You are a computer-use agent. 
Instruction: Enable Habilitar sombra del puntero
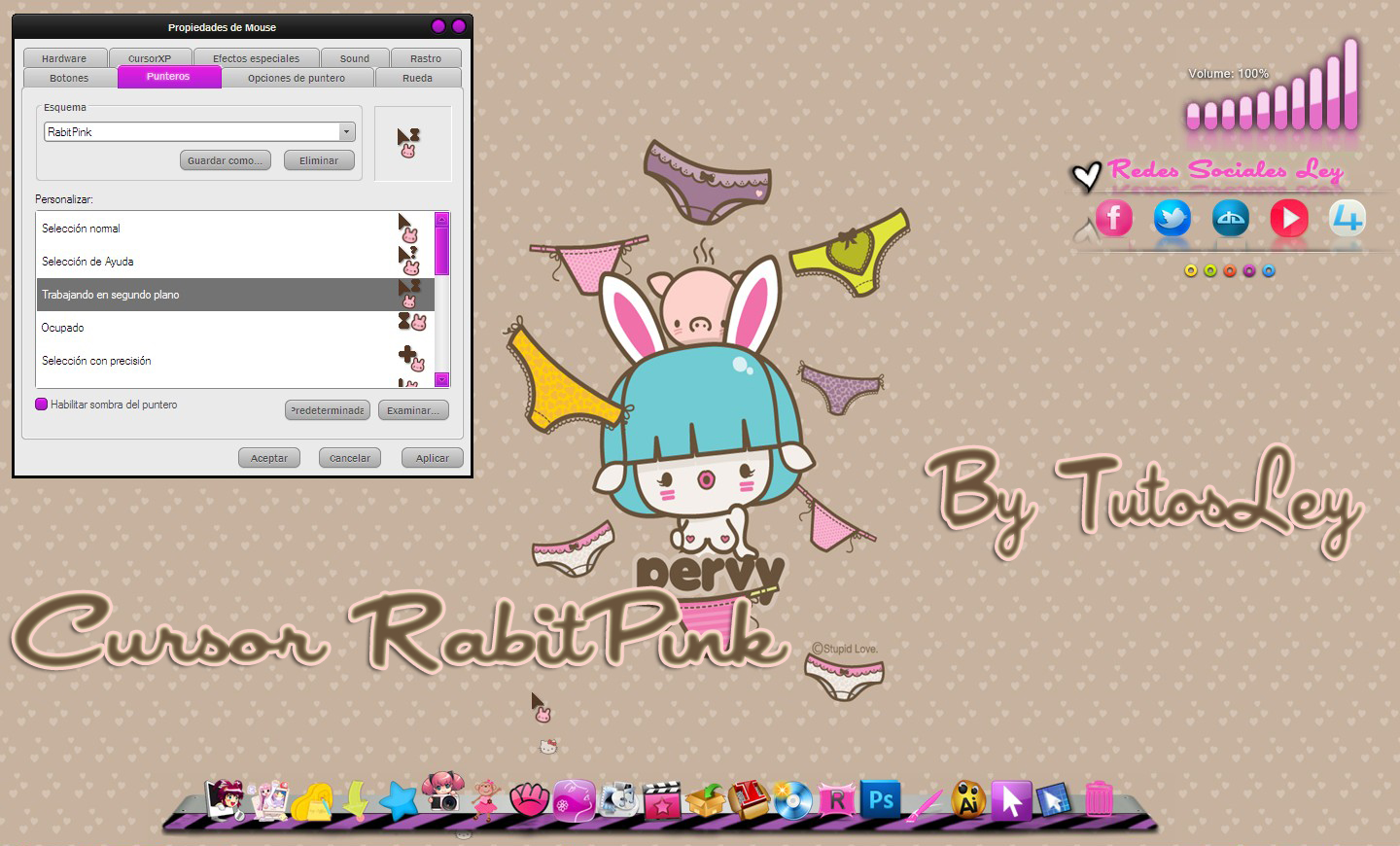coord(41,405)
